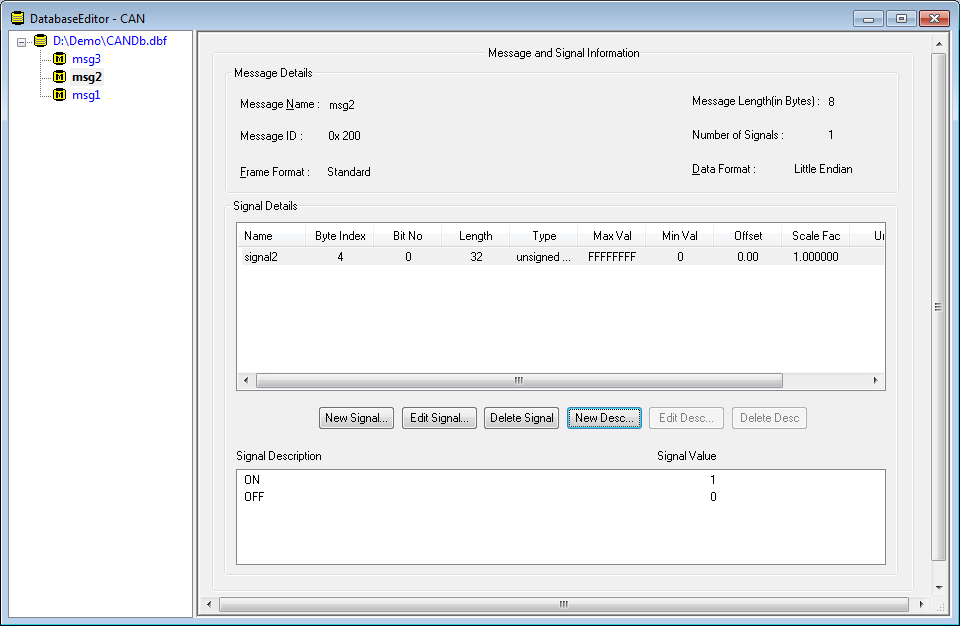Click the Byte Index column header
Viewport: 960px width, 626px height.
click(x=340, y=236)
